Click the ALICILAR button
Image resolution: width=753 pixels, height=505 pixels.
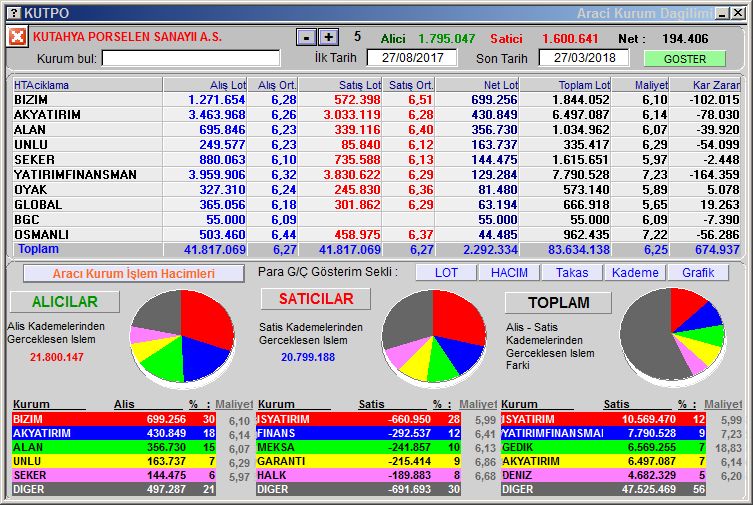click(65, 302)
